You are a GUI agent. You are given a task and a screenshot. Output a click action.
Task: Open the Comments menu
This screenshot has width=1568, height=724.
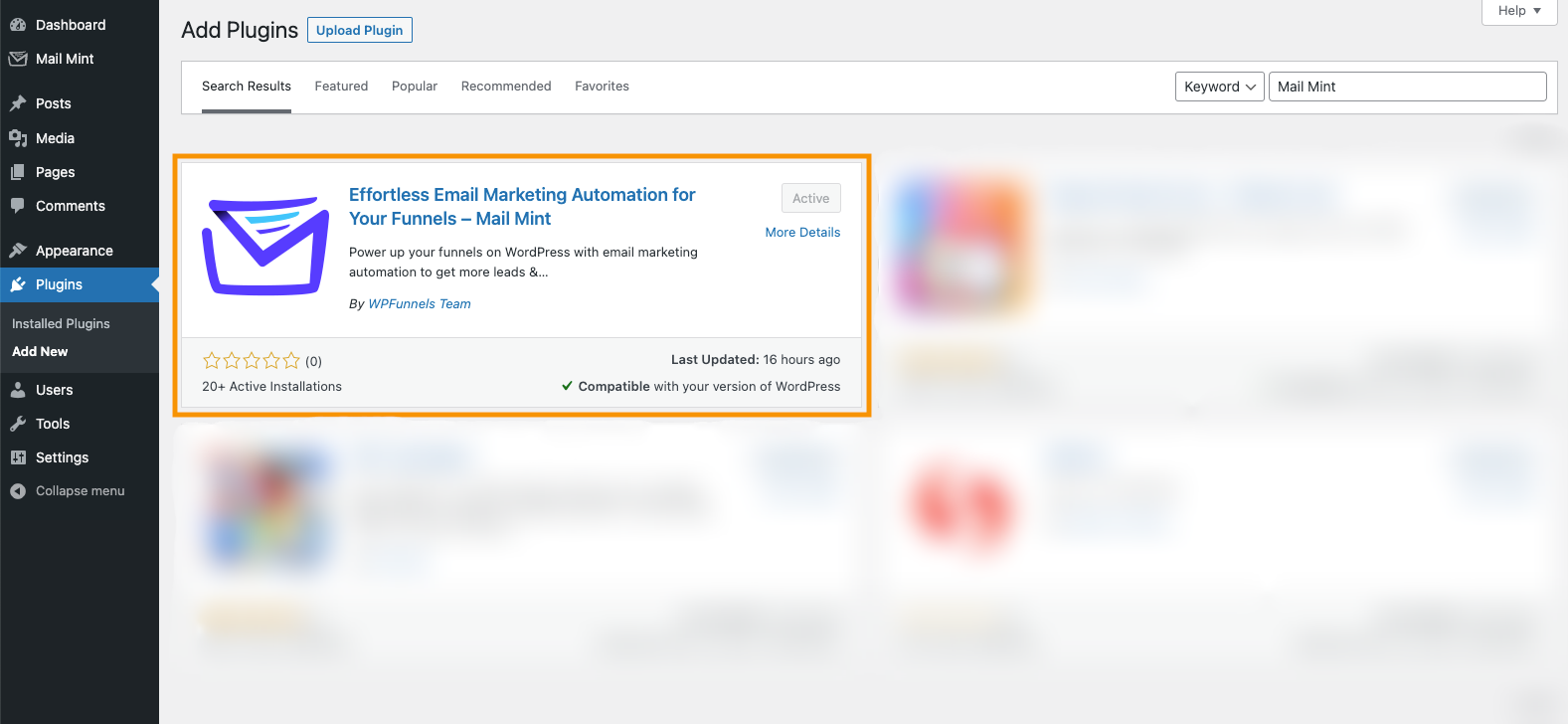(80, 206)
